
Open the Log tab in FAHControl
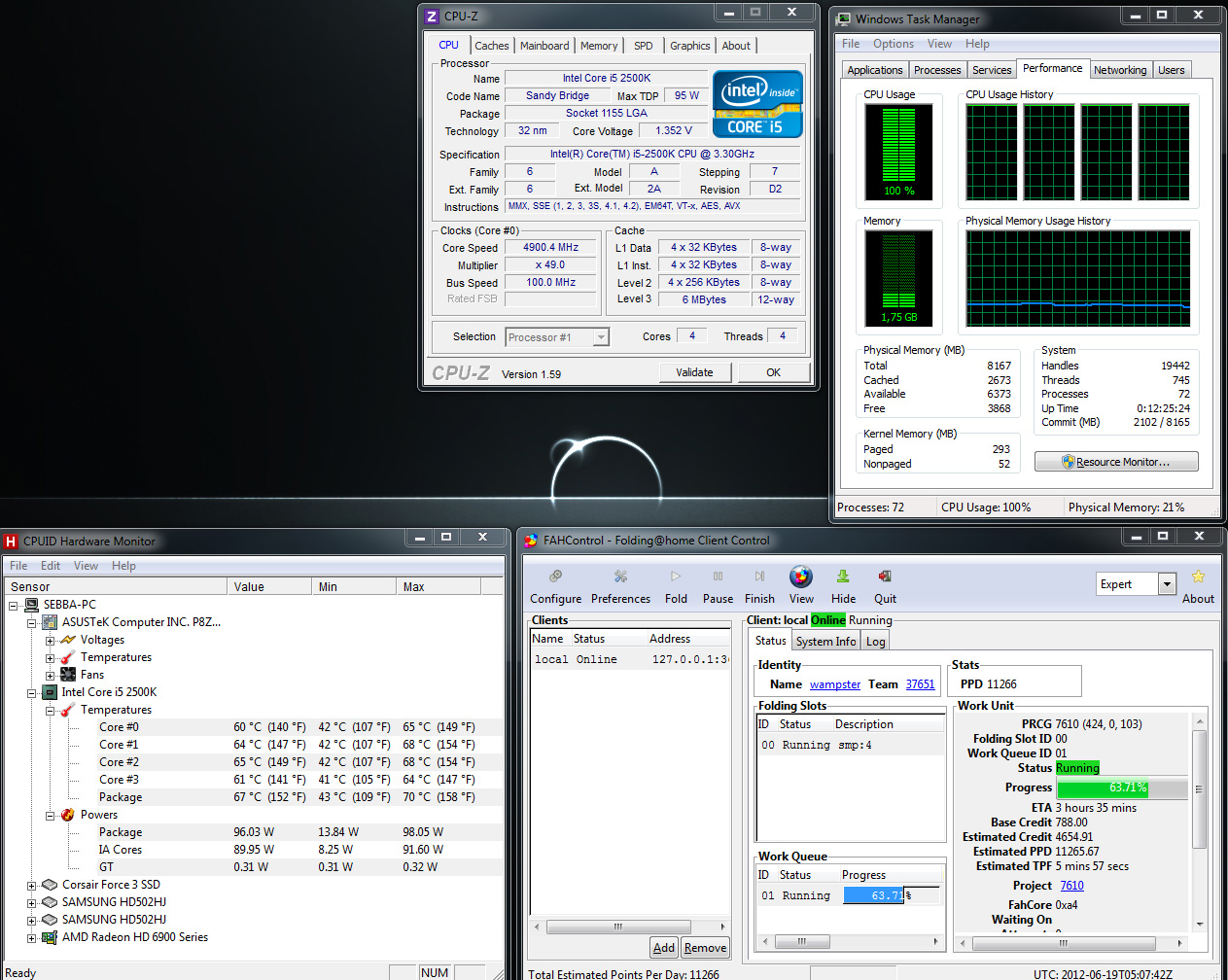coord(876,642)
